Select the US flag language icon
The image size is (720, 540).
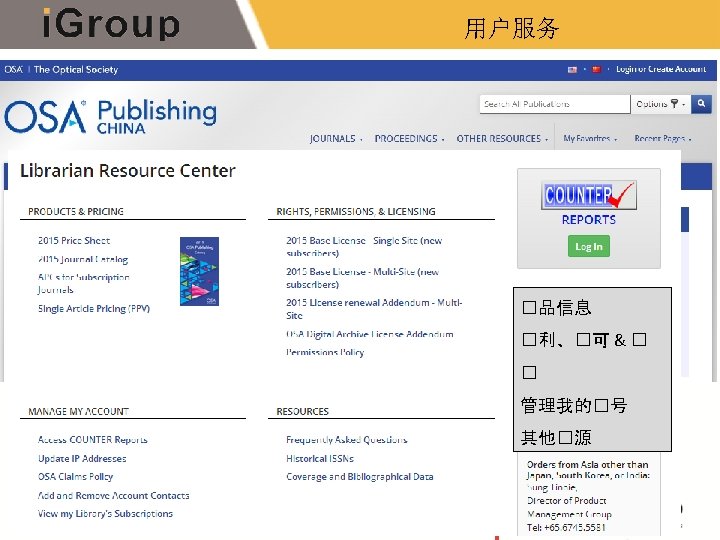[572, 70]
